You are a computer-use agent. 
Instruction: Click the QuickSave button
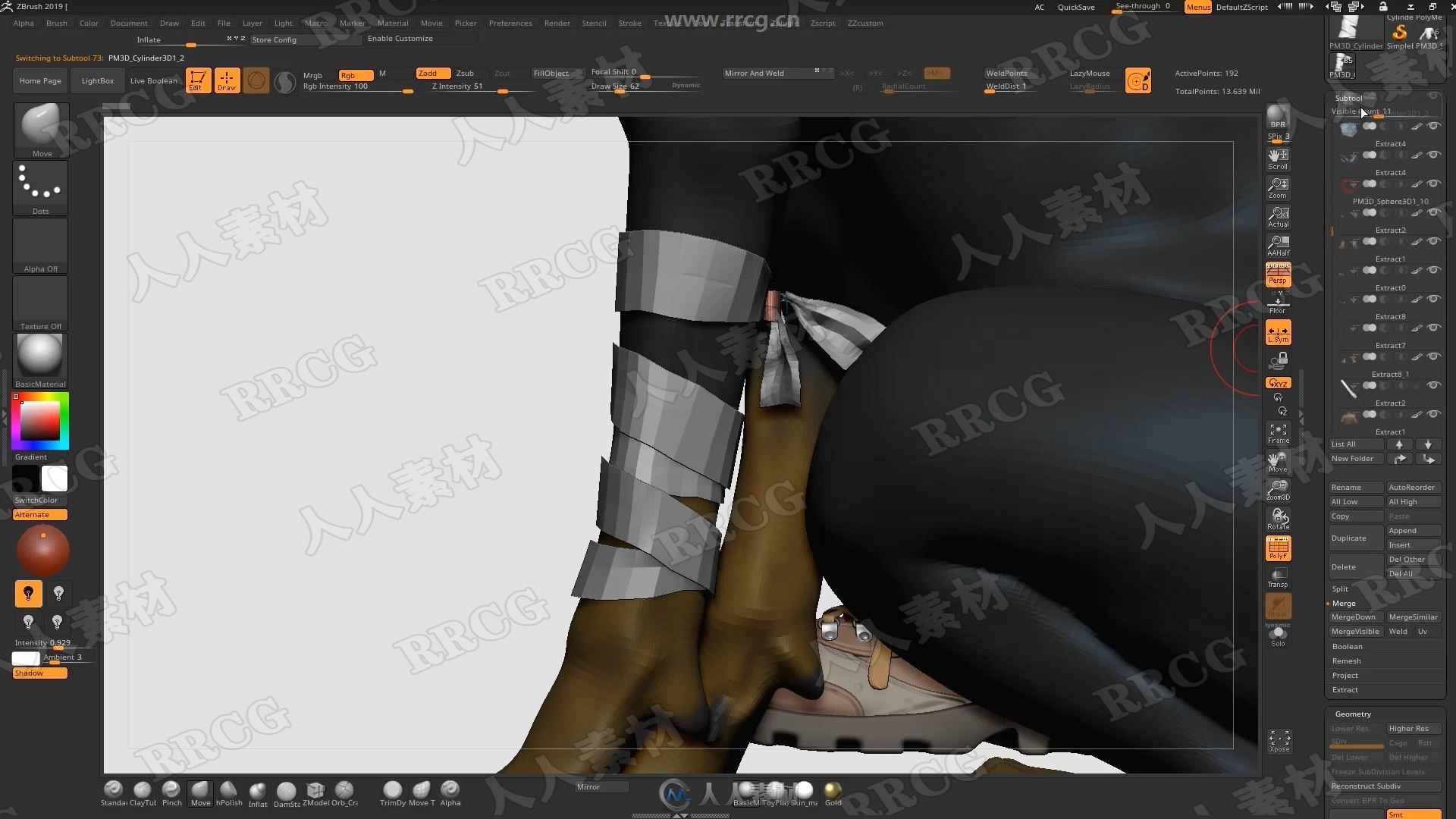point(1076,7)
